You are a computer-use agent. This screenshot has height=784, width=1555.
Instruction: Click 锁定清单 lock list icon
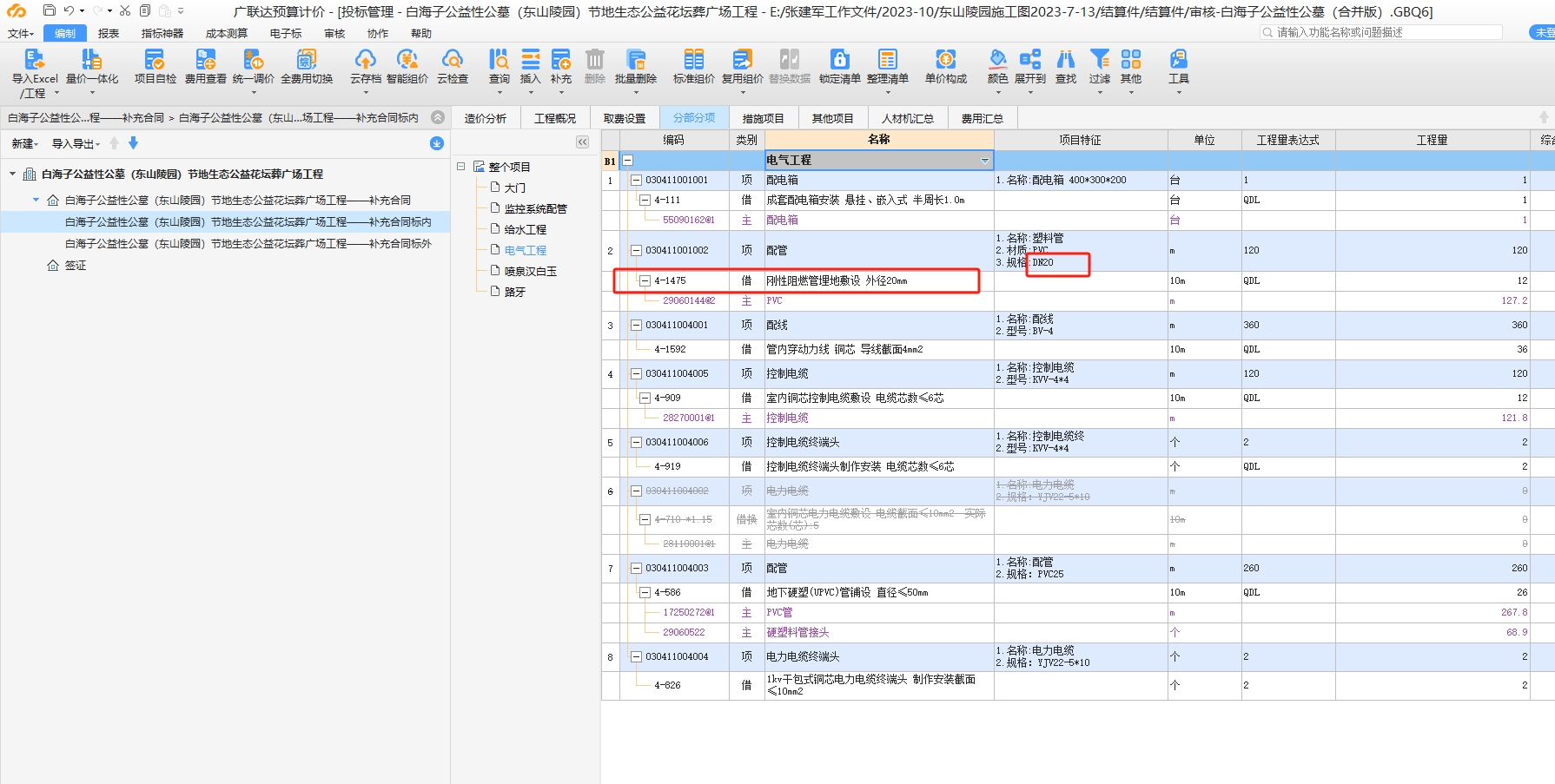[839, 59]
